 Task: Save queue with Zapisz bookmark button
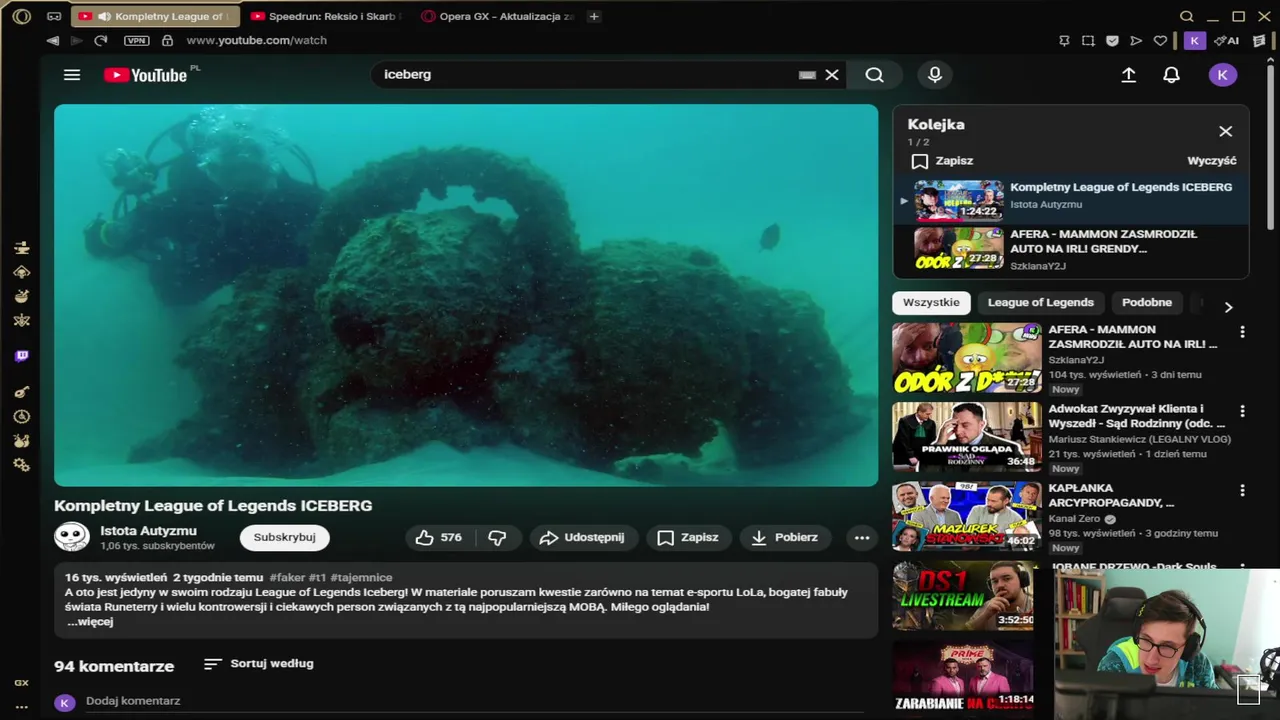(942, 161)
